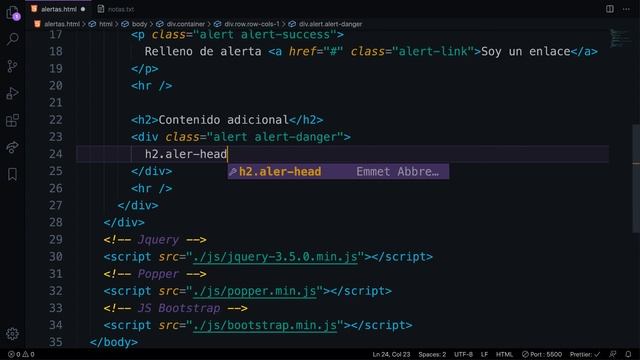Screen dimensions: 640x360
Task: Switch to the notas.txt tab
Action: tap(116, 9)
